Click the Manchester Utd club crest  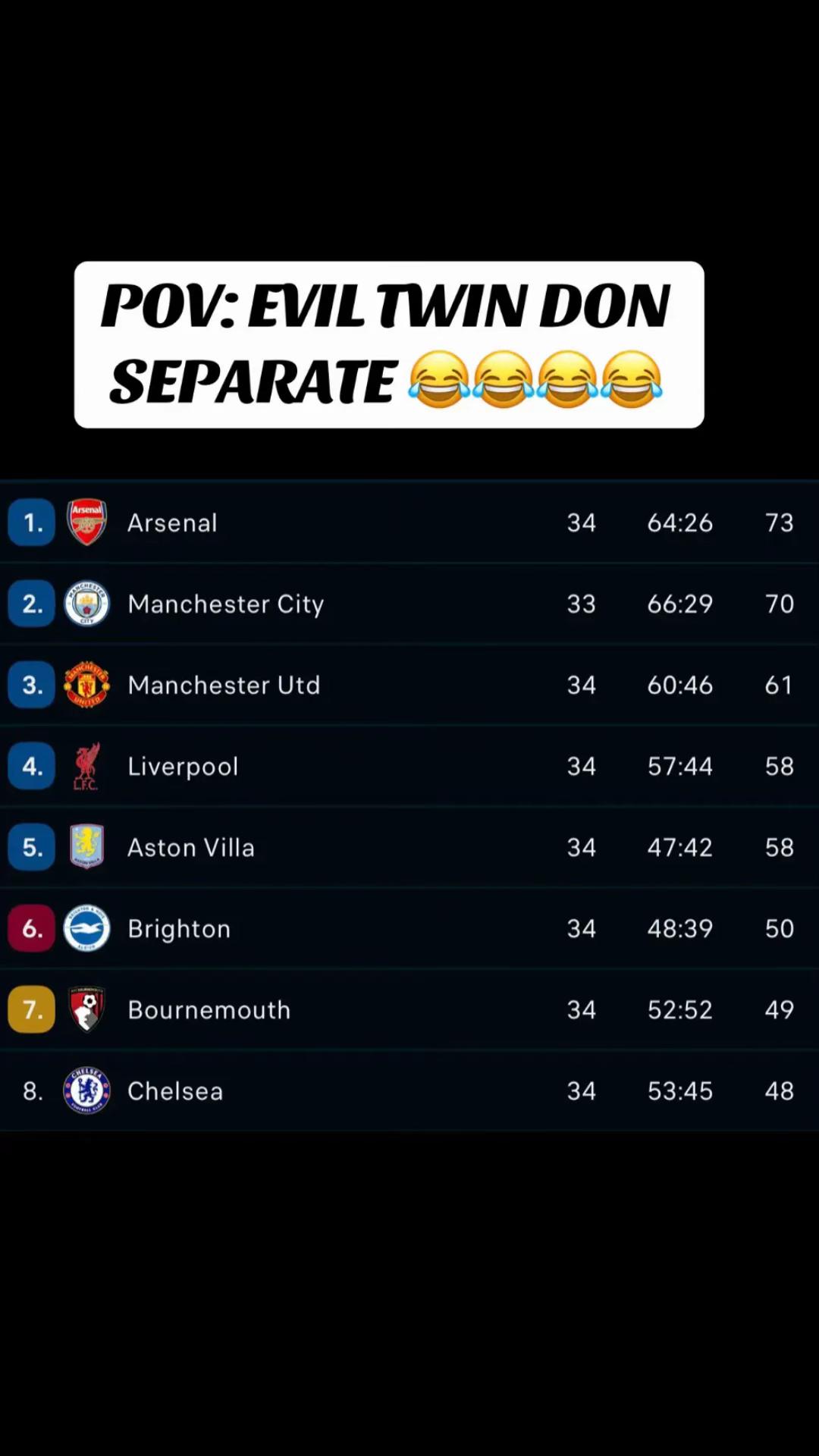[86, 685]
